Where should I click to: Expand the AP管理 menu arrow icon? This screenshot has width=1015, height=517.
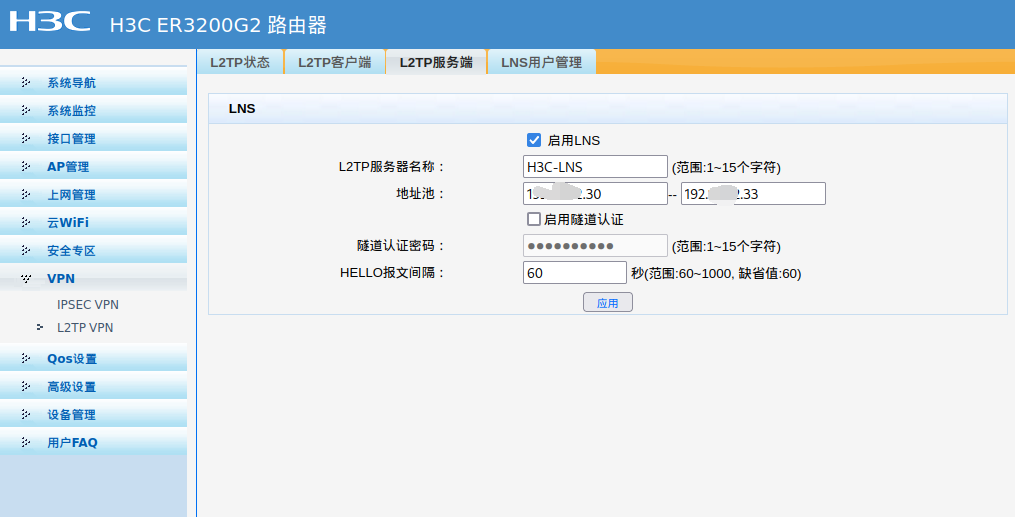coord(26,166)
